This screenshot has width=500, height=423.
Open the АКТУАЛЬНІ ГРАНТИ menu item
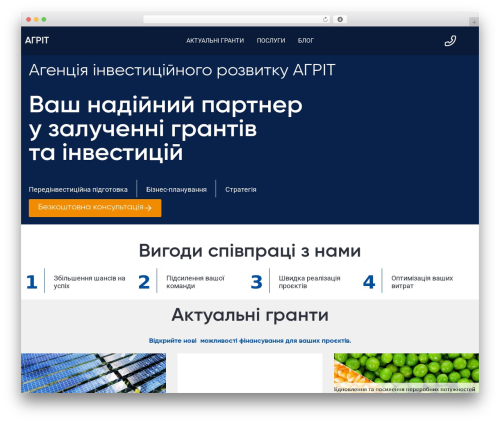[215, 40]
